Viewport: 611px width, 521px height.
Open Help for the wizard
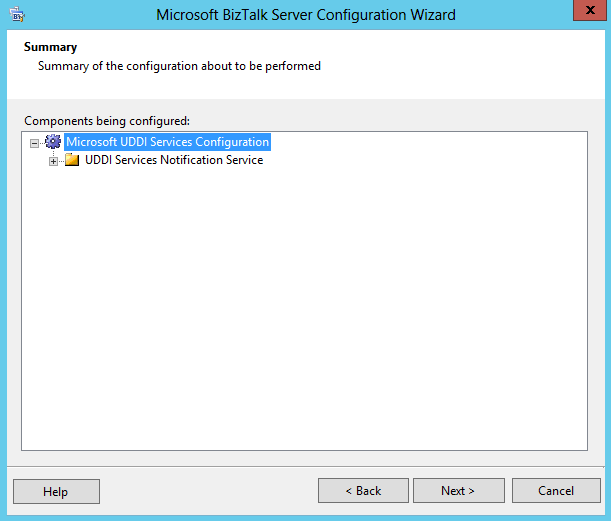pos(56,491)
